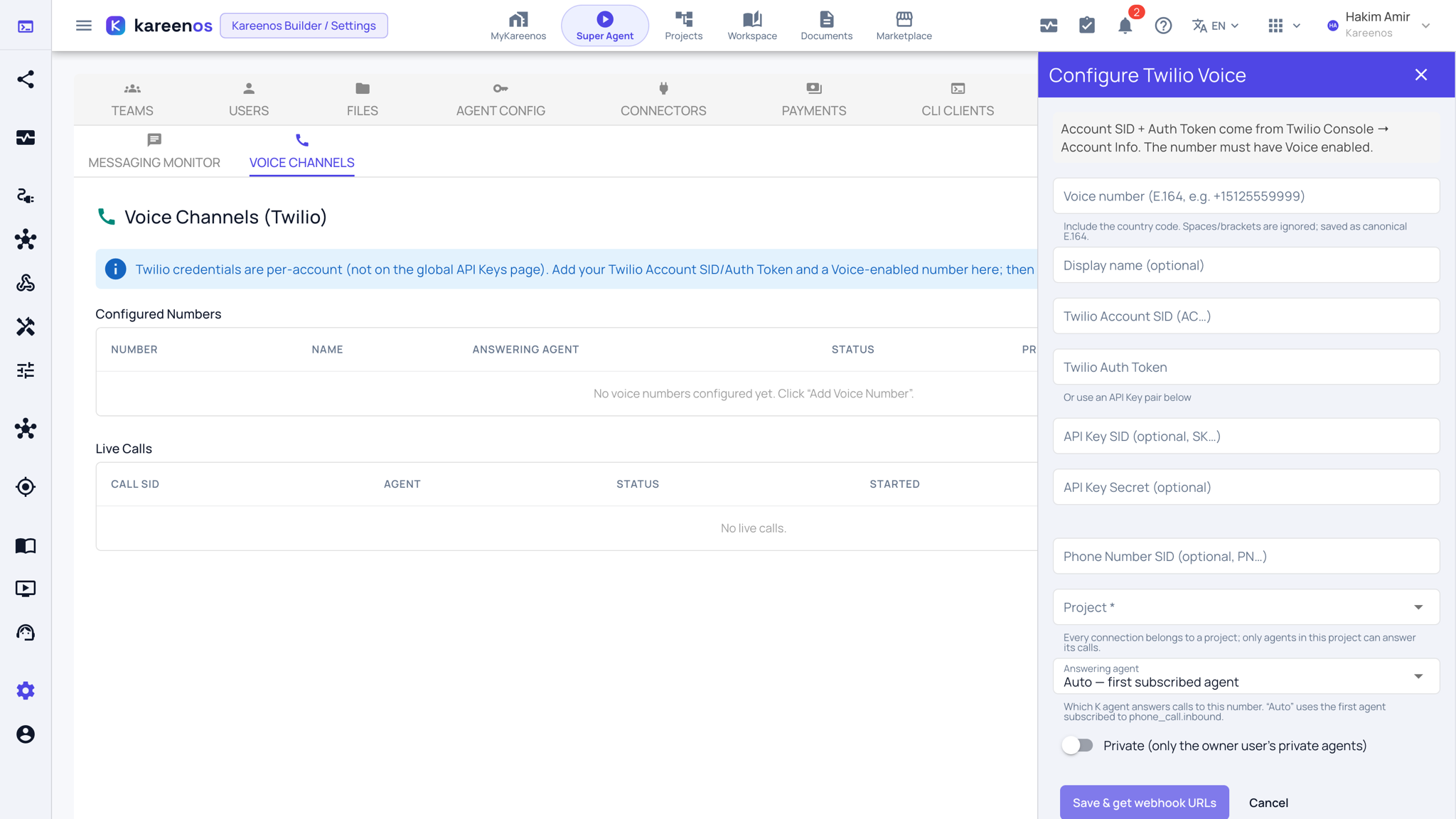Viewport: 1456px width, 819px height.
Task: Focus the API Key Secret field
Action: pos(1246,487)
